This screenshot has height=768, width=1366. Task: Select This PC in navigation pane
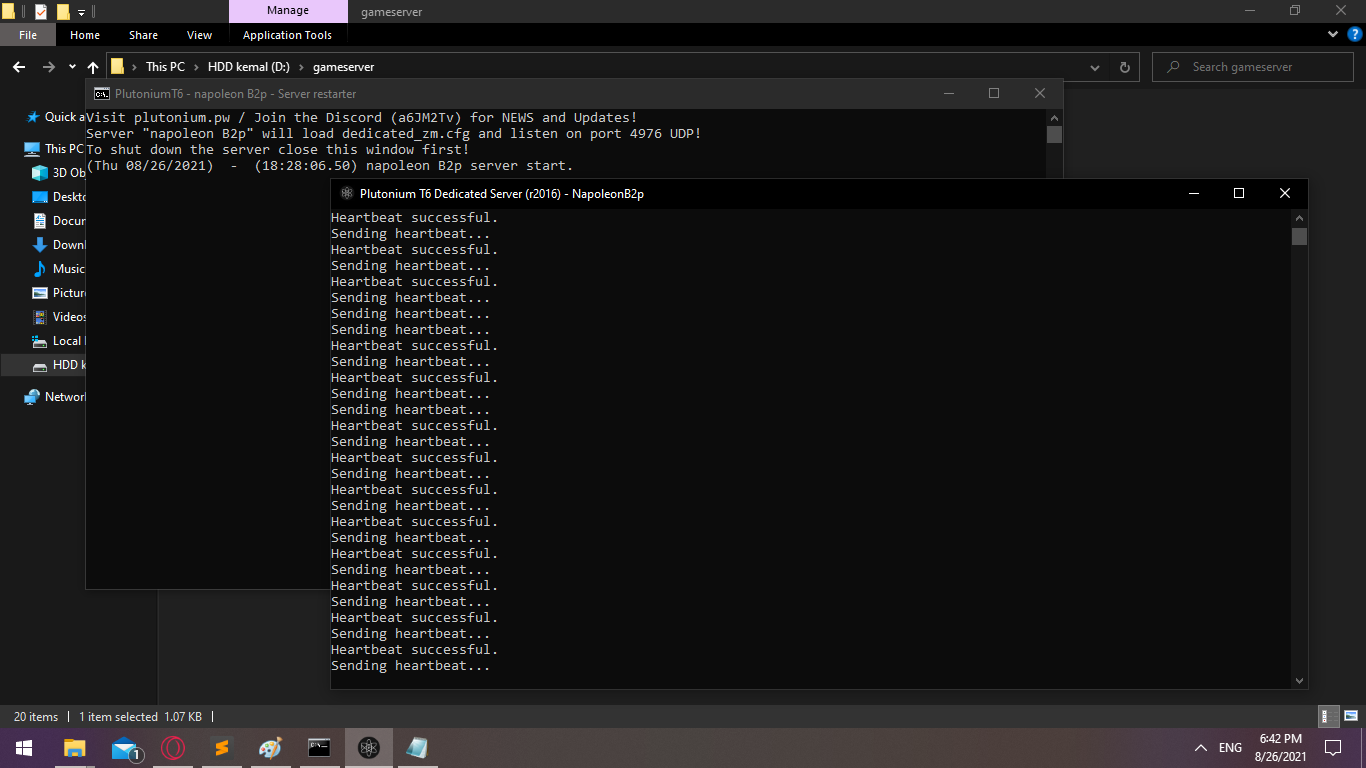tap(54, 148)
